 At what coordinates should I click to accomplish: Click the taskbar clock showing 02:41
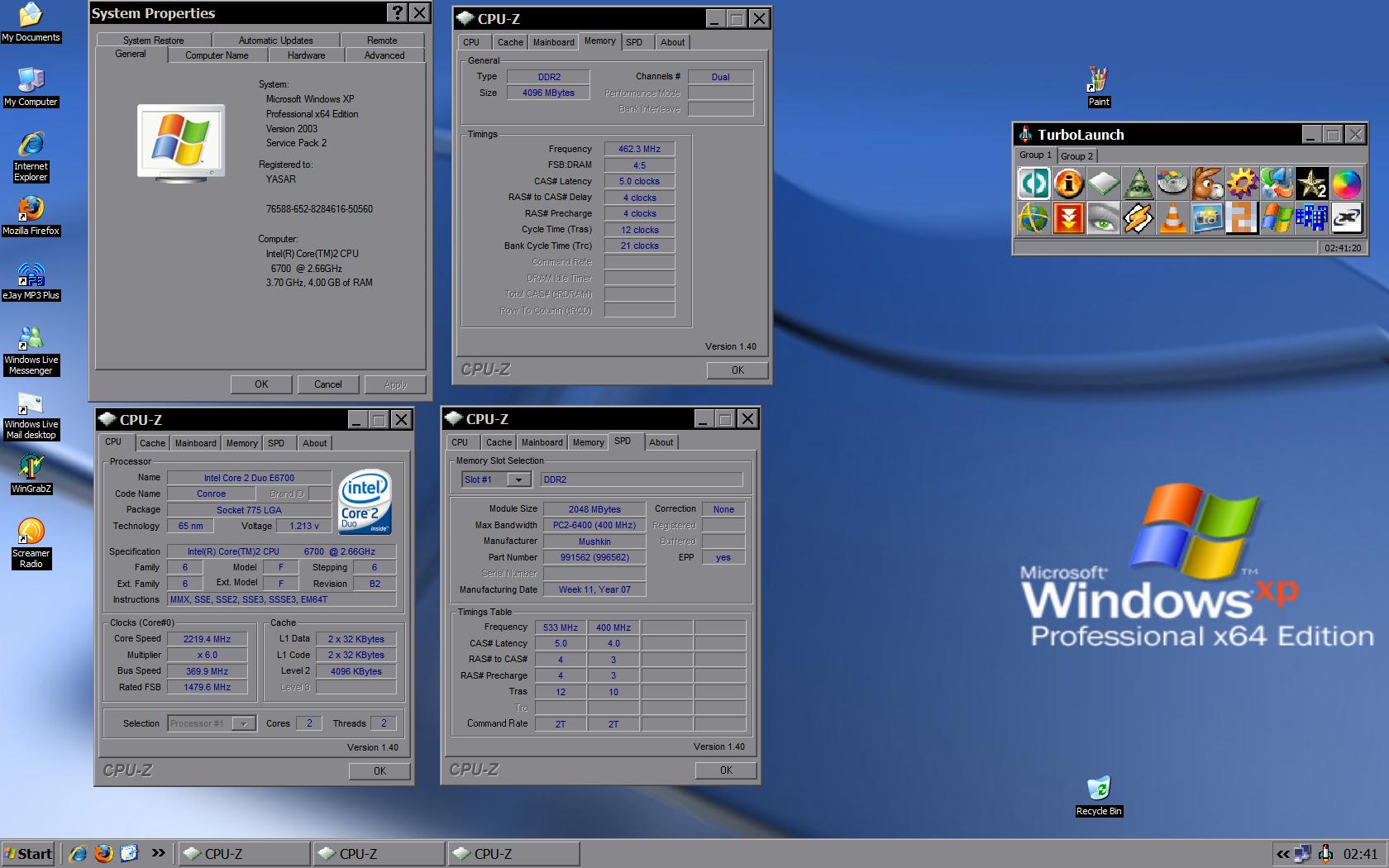pos(1360,854)
